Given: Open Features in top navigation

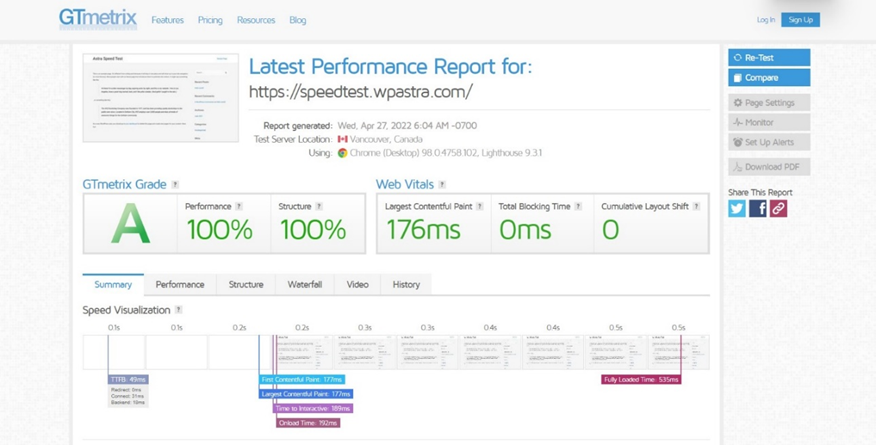Looking at the screenshot, I should [168, 20].
